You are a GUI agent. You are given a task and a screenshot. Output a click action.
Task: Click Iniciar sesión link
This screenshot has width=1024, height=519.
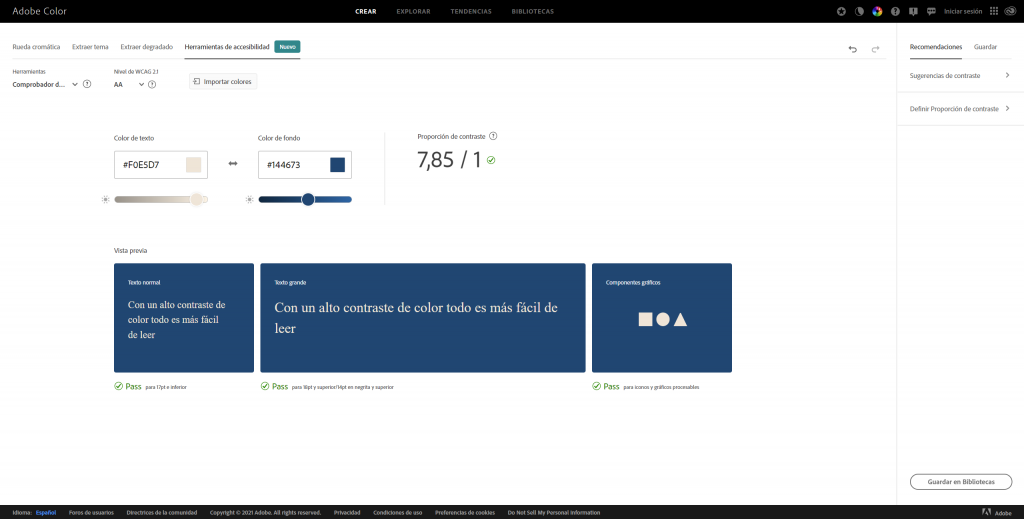pos(963,11)
